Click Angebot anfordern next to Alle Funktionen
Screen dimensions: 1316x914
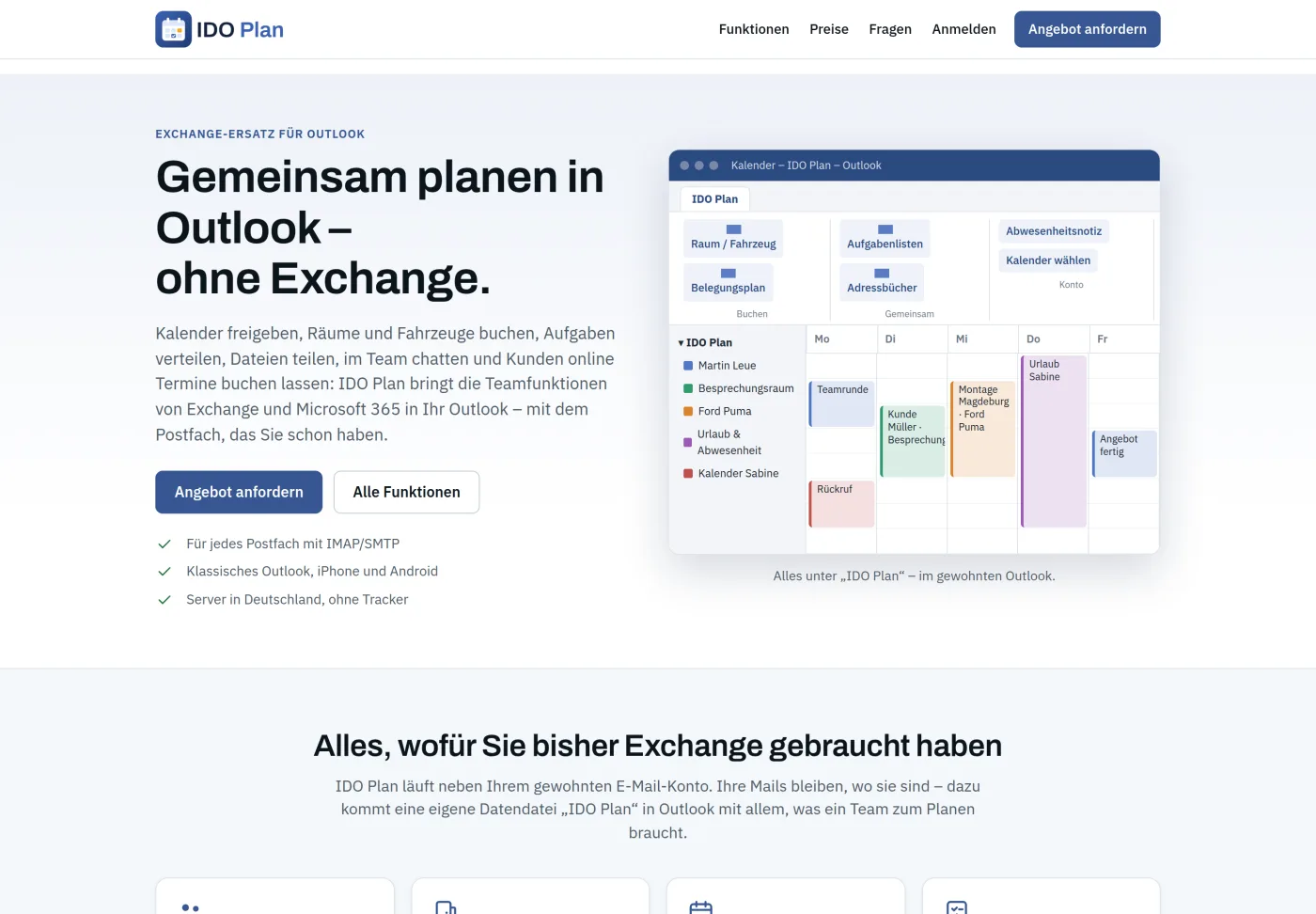coord(239,492)
